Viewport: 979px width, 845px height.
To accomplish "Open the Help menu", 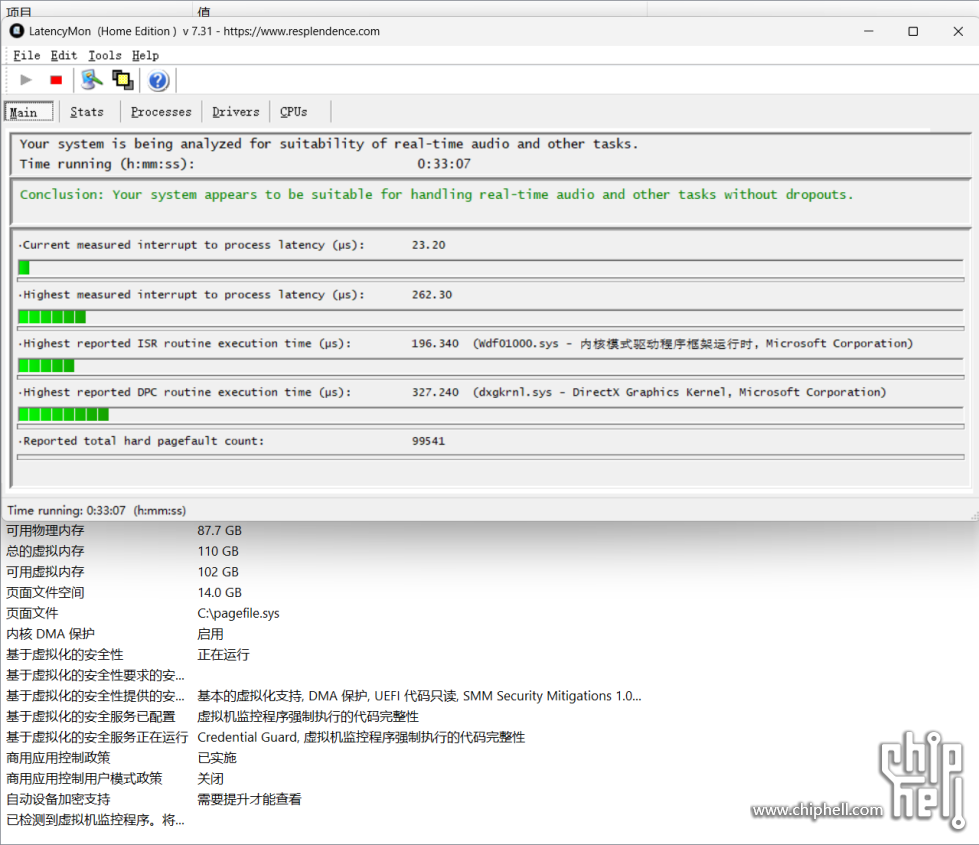I will [x=145, y=56].
